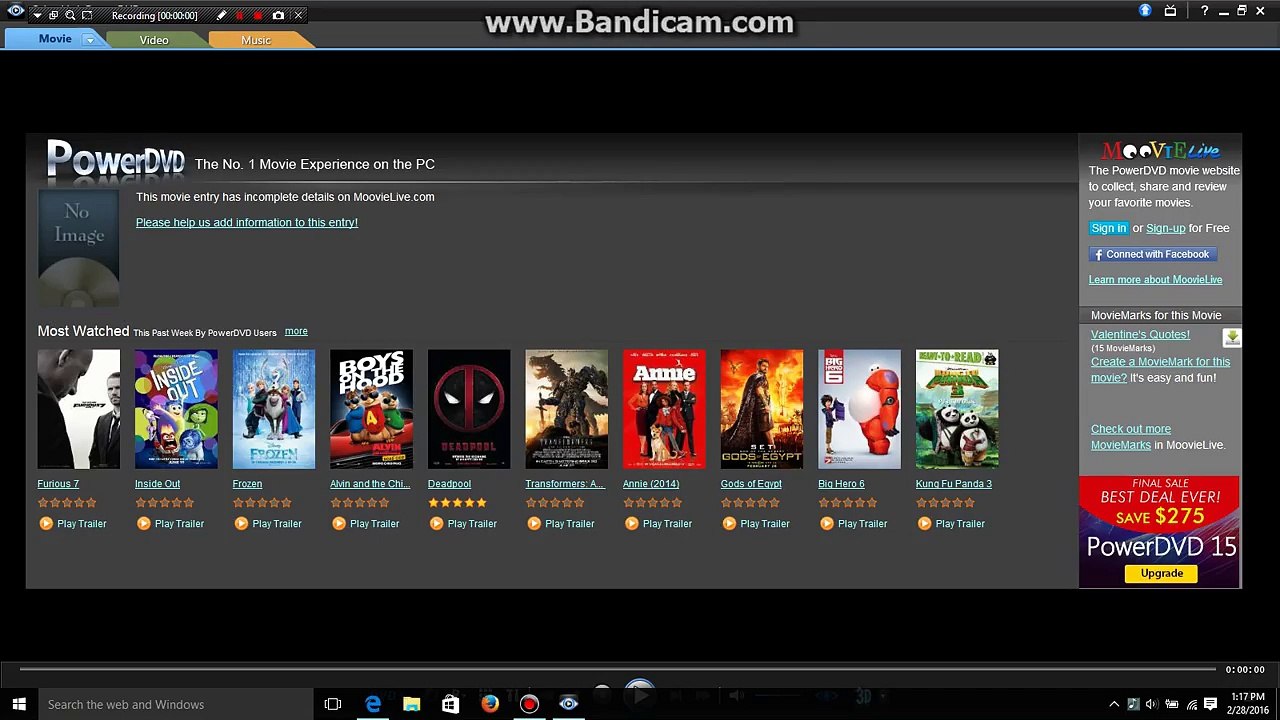The height and width of the screenshot is (720, 1280).
Task: Show hidden system tray icons
Action: pyautogui.click(x=1114, y=704)
